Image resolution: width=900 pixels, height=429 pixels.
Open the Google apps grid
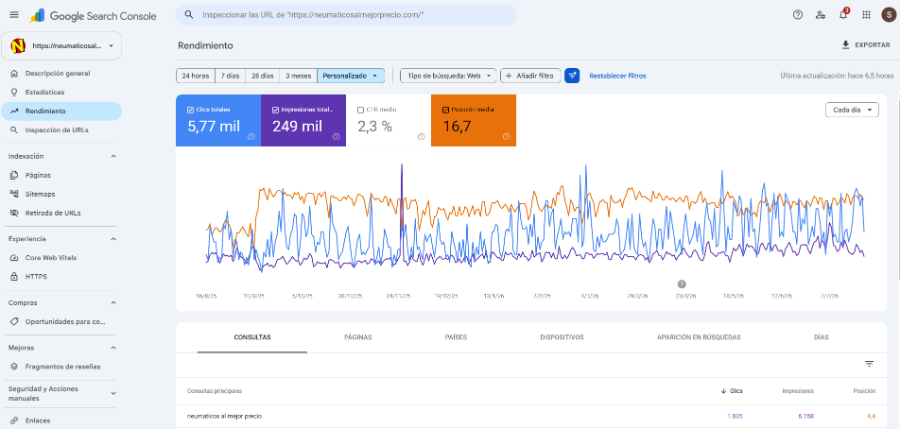866,15
